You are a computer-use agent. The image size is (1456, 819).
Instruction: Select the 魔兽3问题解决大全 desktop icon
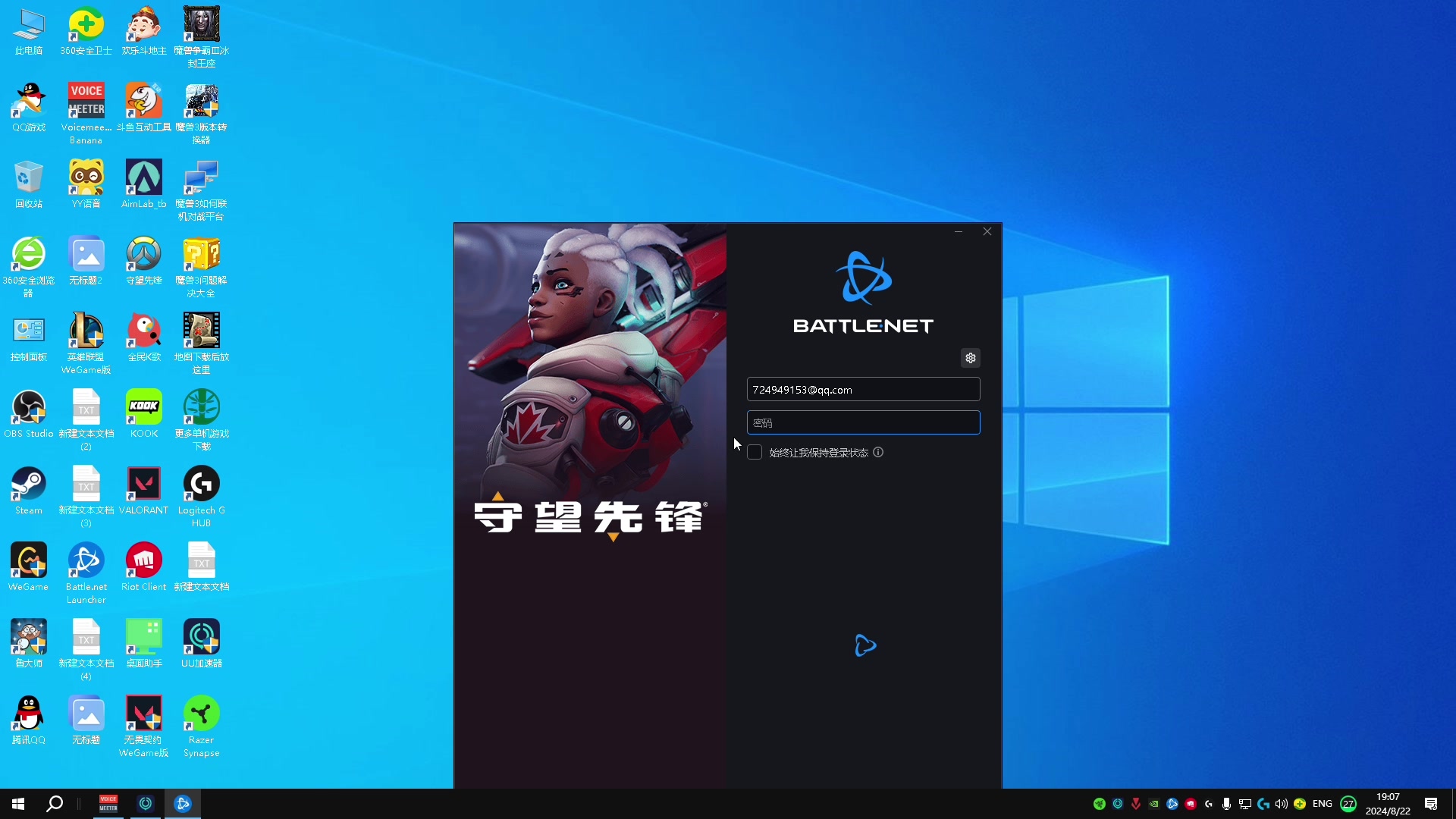[202, 267]
